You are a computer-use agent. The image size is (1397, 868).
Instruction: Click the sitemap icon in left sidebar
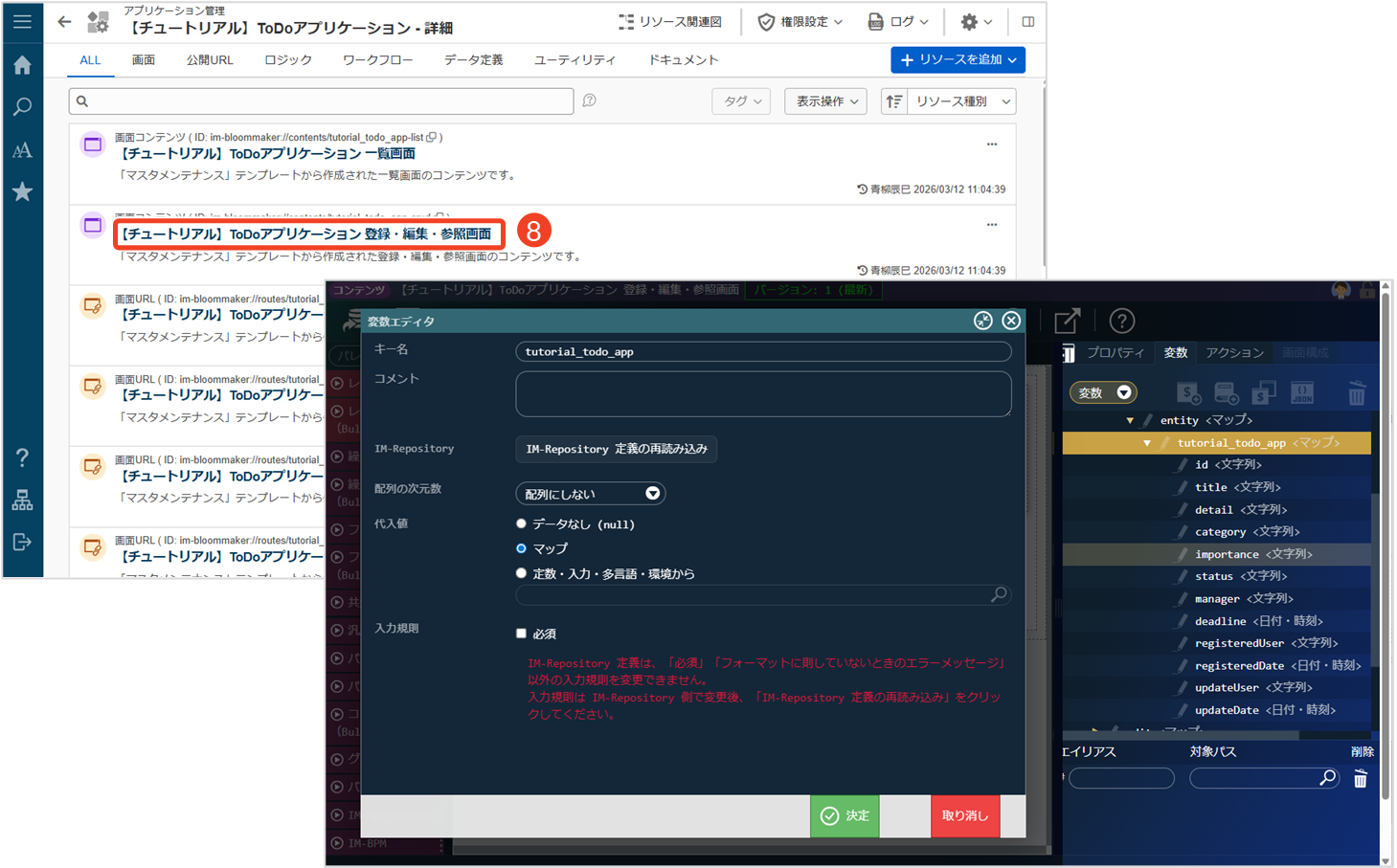coord(22,501)
